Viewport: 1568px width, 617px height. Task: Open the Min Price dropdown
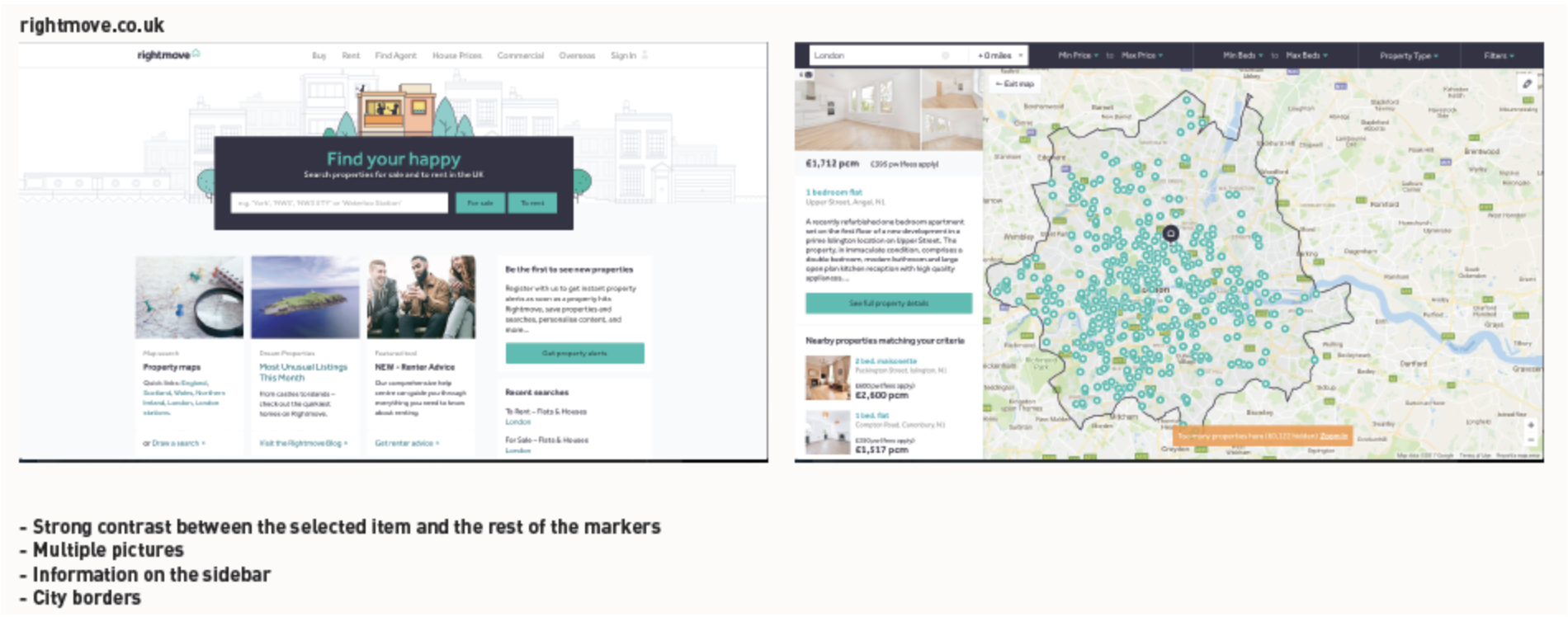tap(1078, 55)
